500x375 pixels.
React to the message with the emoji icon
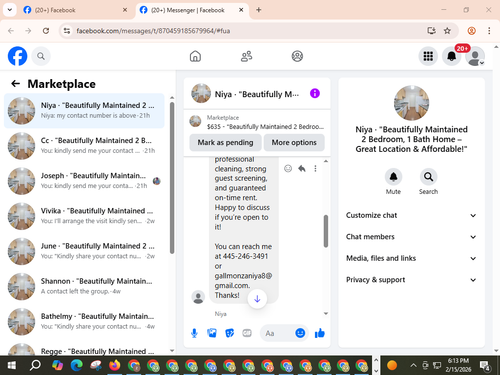(x=288, y=168)
